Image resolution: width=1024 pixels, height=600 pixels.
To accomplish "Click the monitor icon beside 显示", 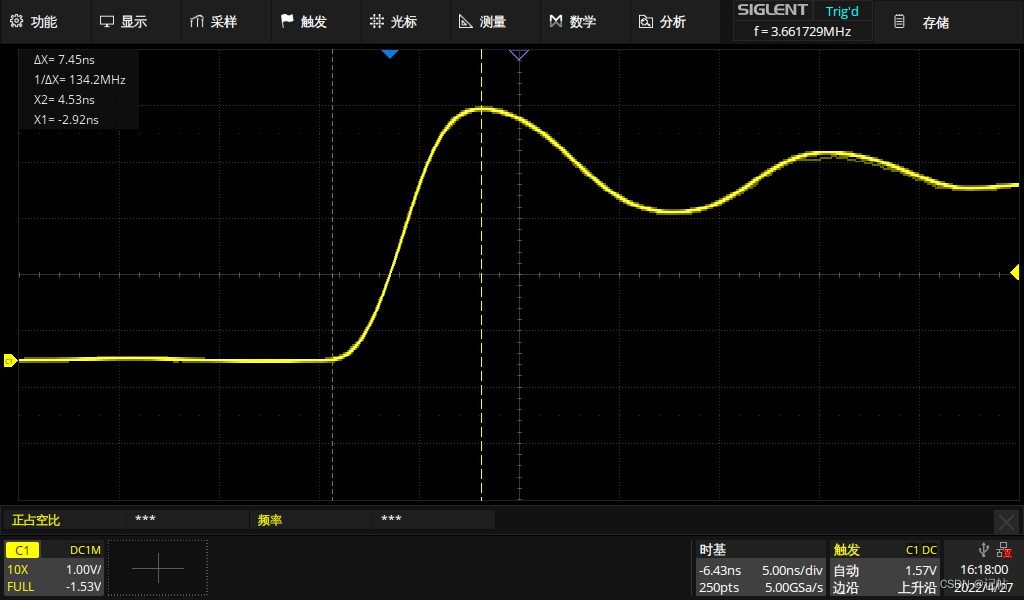I will (106, 22).
